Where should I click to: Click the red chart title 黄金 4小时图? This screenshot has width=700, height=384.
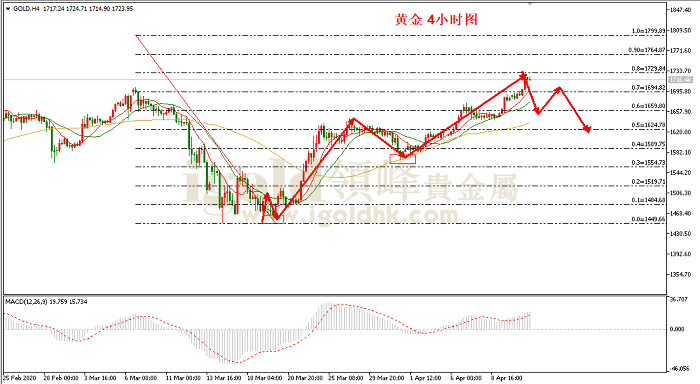[x=436, y=20]
